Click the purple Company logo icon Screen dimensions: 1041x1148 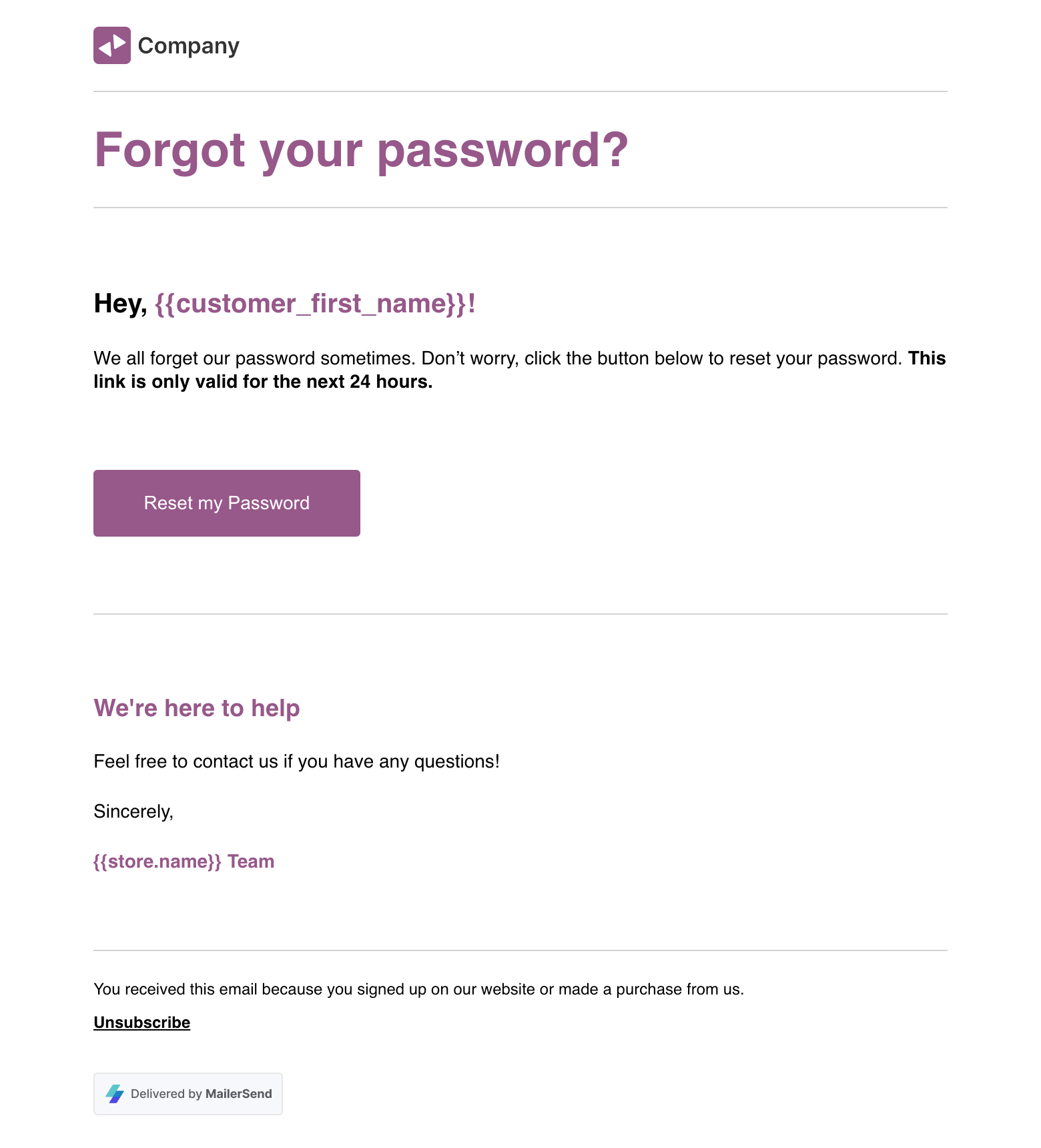(112, 45)
